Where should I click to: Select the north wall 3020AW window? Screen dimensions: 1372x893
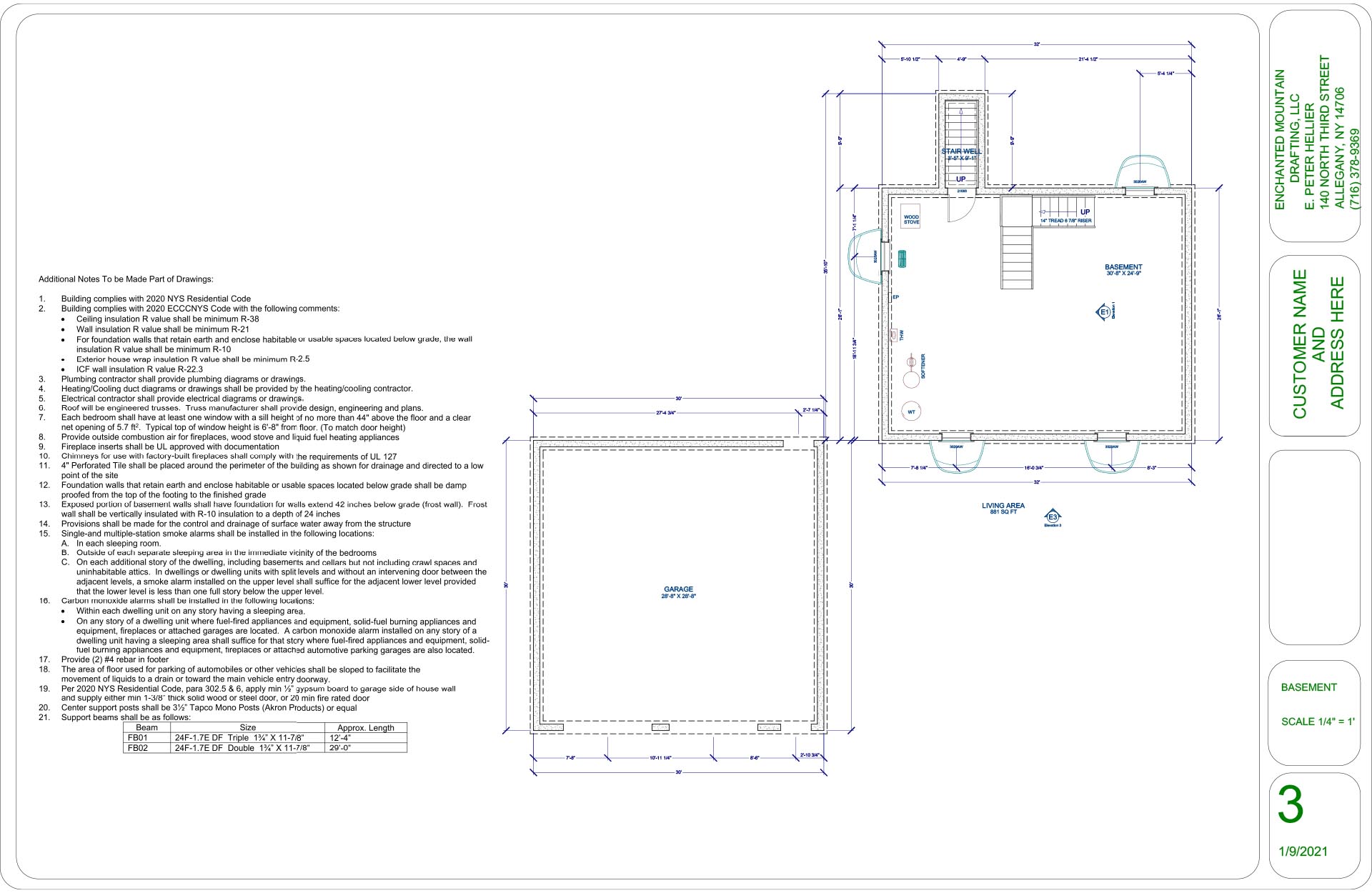tap(1140, 191)
